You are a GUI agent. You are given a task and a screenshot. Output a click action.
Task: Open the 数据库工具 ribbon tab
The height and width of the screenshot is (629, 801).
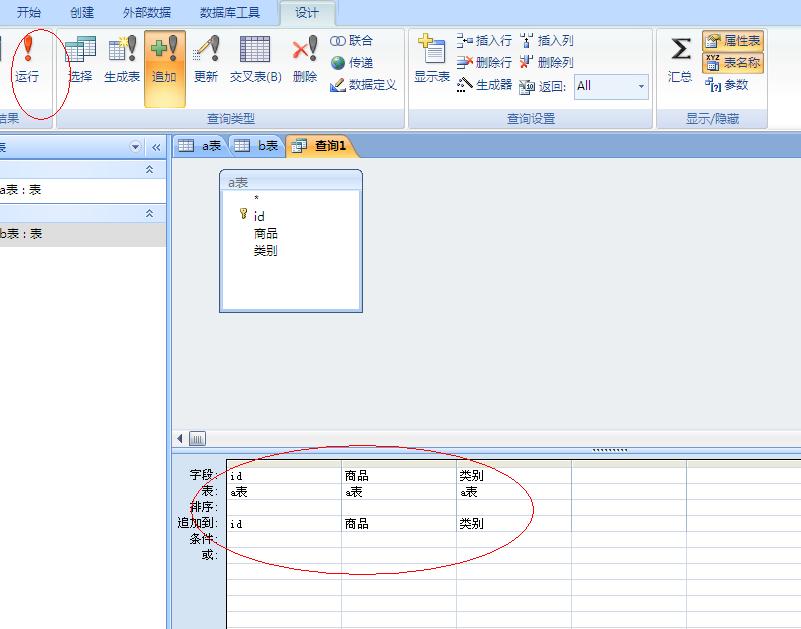230,12
